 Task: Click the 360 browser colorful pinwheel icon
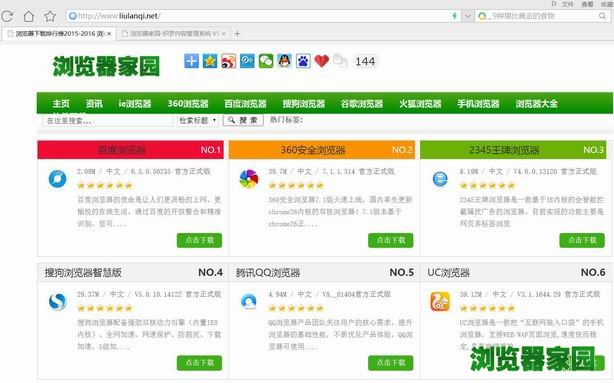(249, 179)
